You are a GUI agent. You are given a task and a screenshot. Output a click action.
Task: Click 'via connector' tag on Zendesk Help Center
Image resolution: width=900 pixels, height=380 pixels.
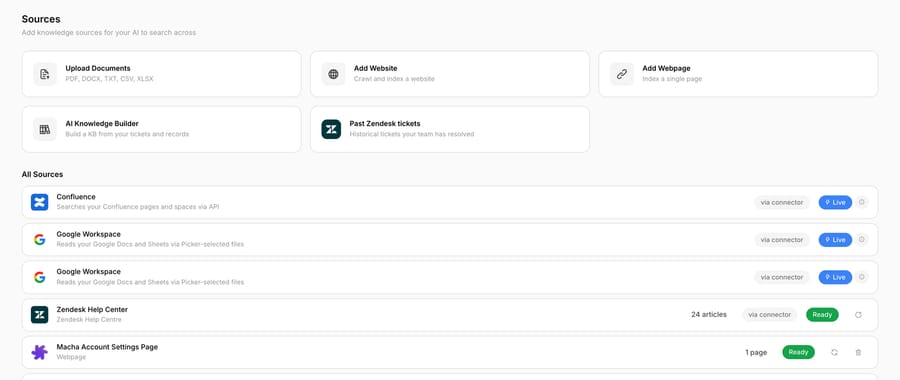[770, 315]
